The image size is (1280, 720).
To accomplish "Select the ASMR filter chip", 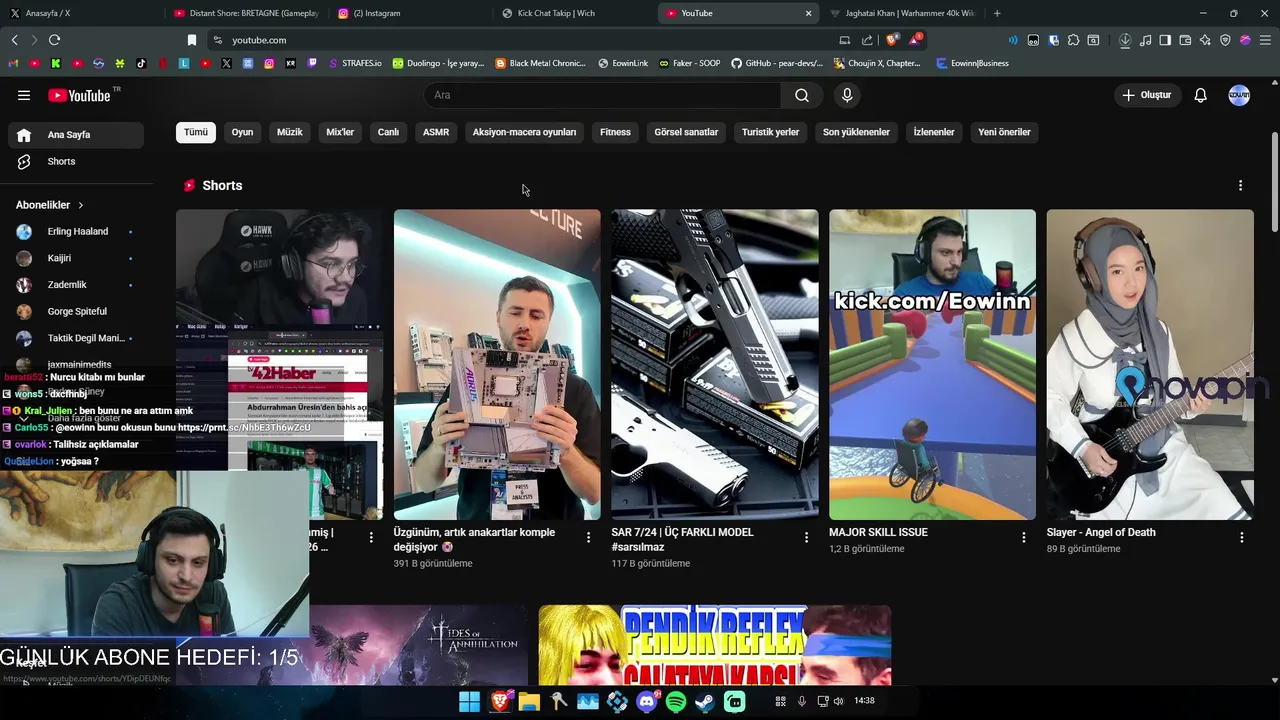I will click(436, 132).
